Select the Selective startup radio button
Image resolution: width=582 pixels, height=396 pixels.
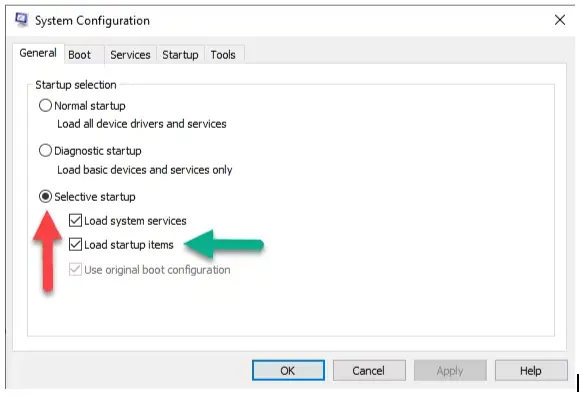click(45, 196)
